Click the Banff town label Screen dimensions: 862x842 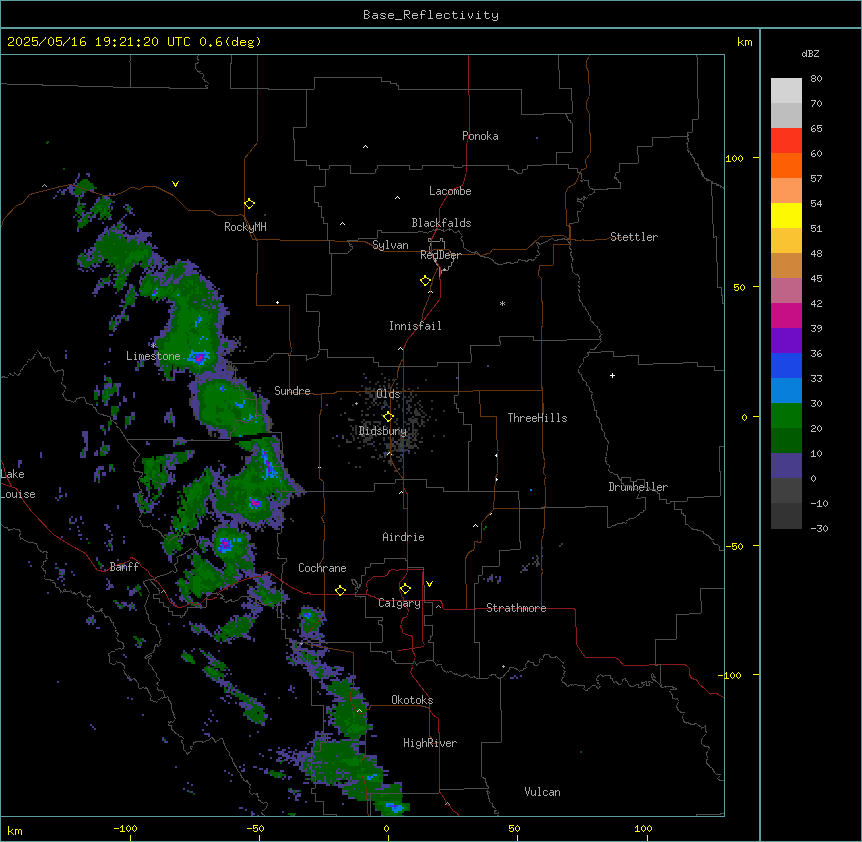coord(124,567)
